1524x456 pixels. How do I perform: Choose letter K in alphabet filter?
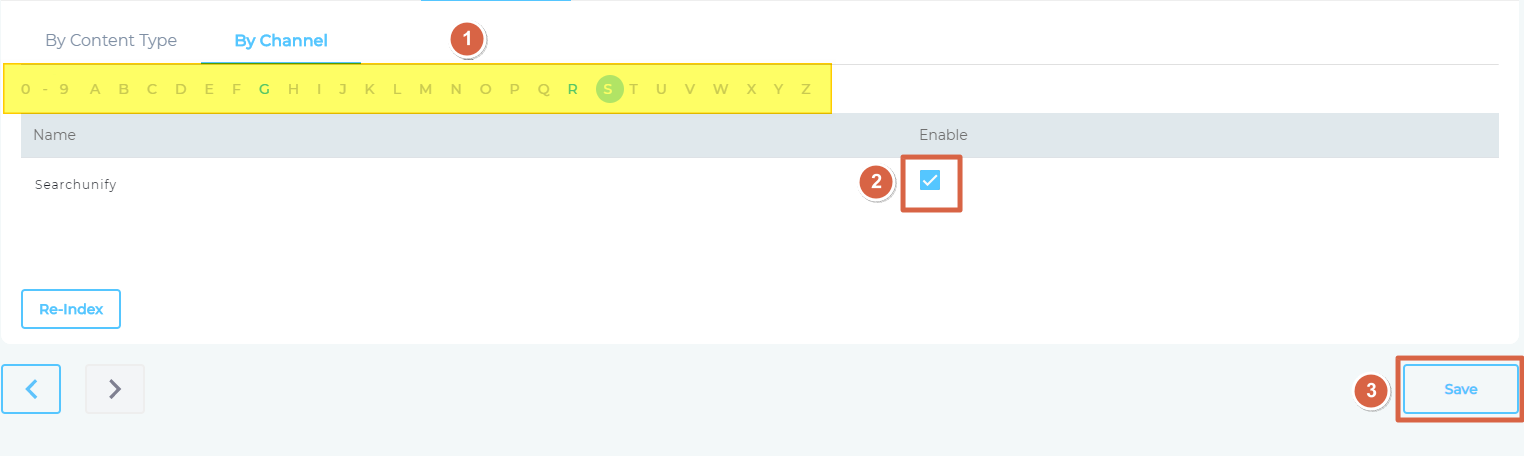point(370,89)
